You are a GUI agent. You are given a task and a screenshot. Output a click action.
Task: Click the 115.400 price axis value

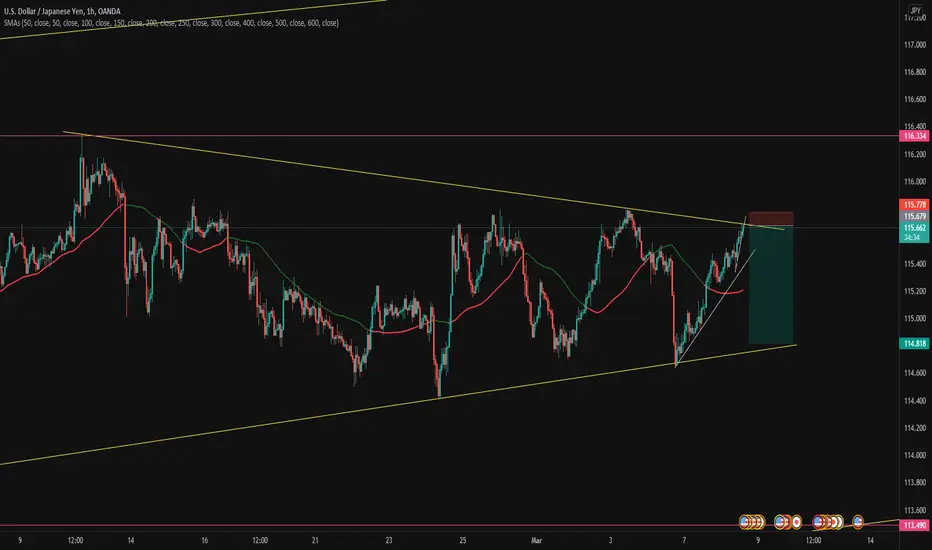click(915, 264)
